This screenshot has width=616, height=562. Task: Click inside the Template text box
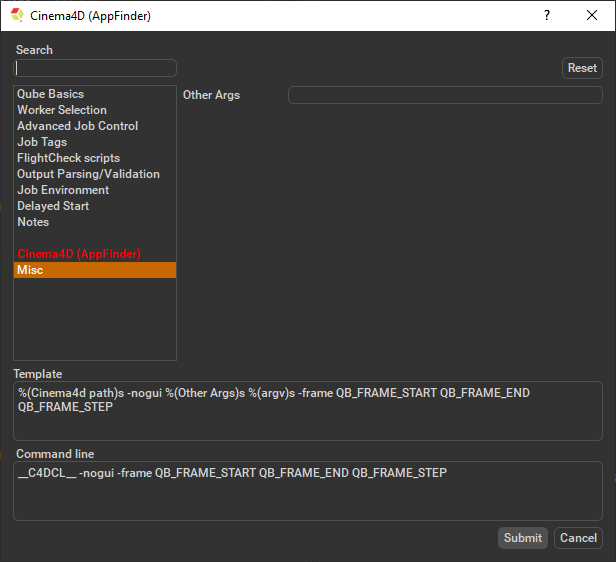(x=308, y=411)
